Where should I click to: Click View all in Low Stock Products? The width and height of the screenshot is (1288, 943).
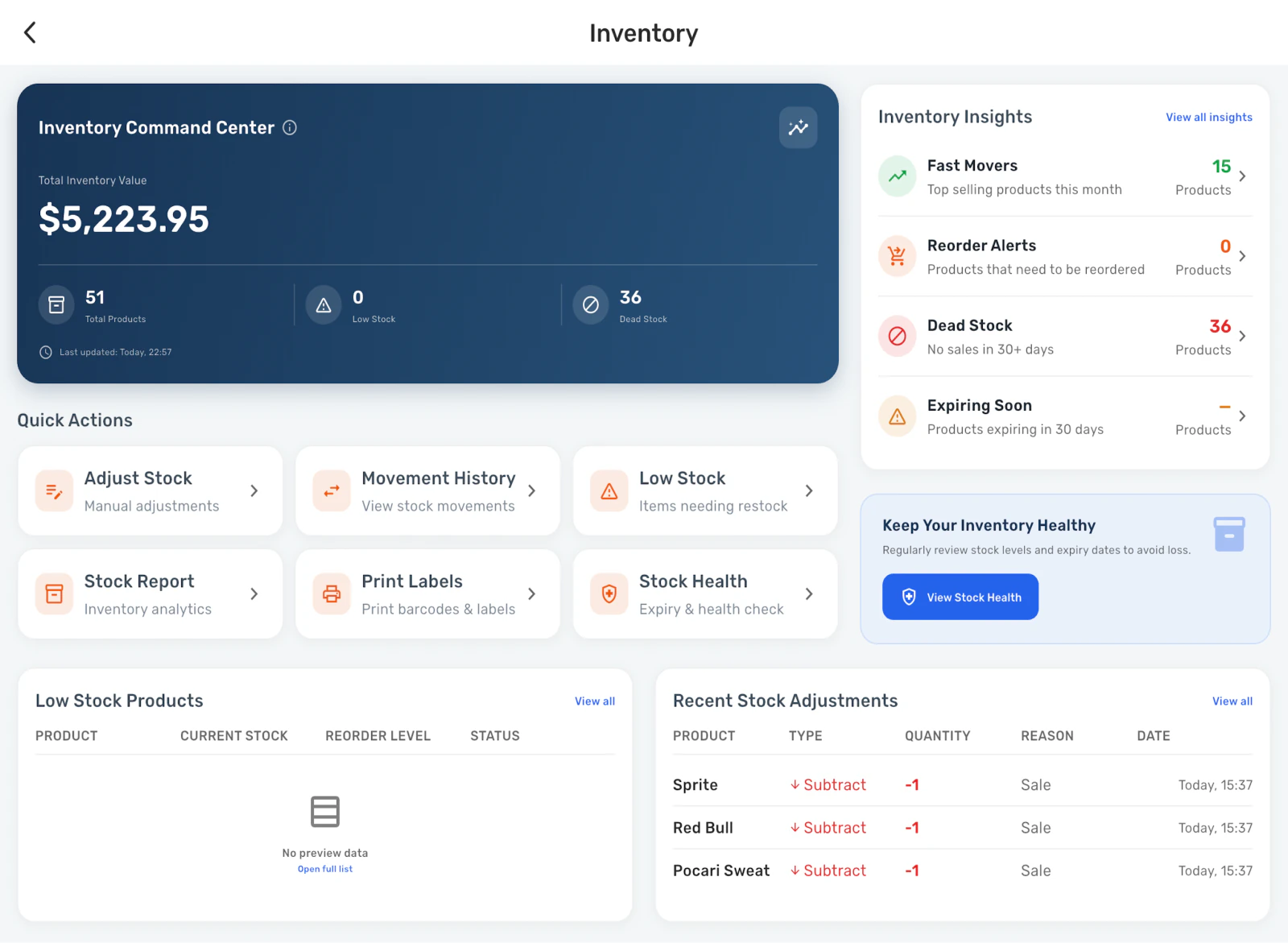pos(595,701)
